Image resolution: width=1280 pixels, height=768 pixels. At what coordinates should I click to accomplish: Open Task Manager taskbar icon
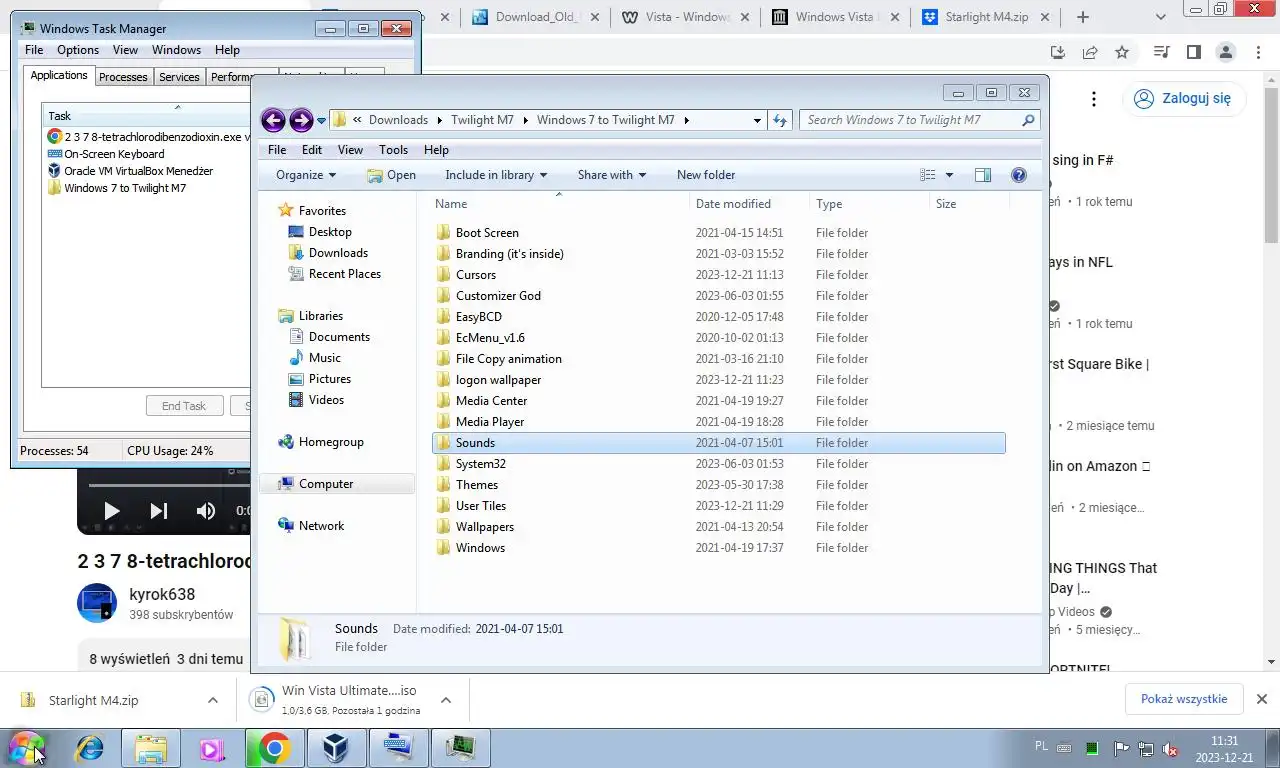coord(461,747)
